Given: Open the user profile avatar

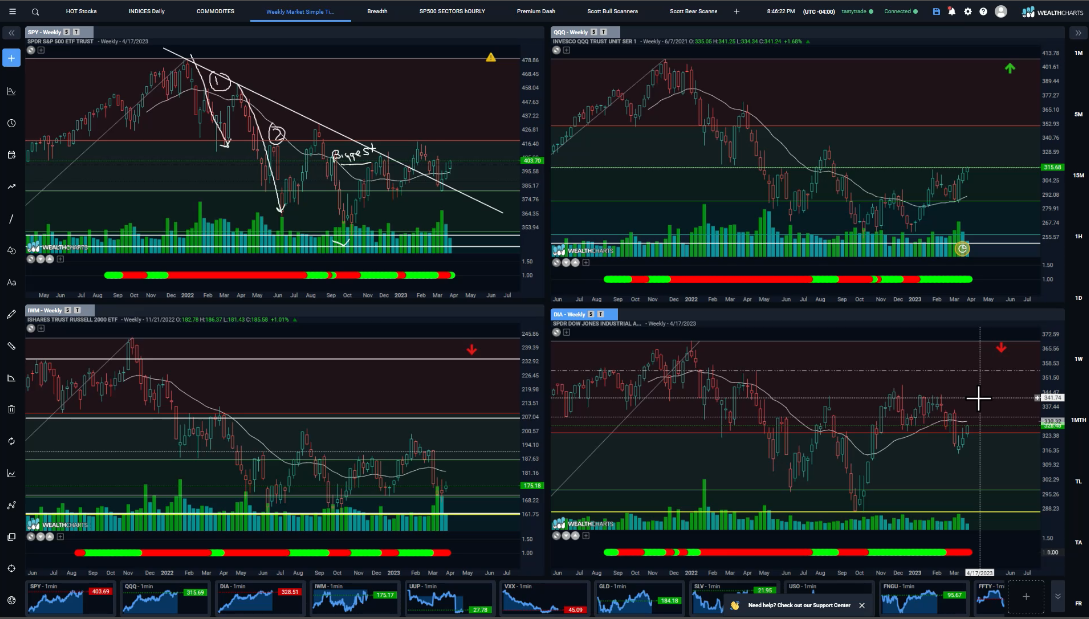Looking at the screenshot, I should pyautogui.click(x=1001, y=11).
